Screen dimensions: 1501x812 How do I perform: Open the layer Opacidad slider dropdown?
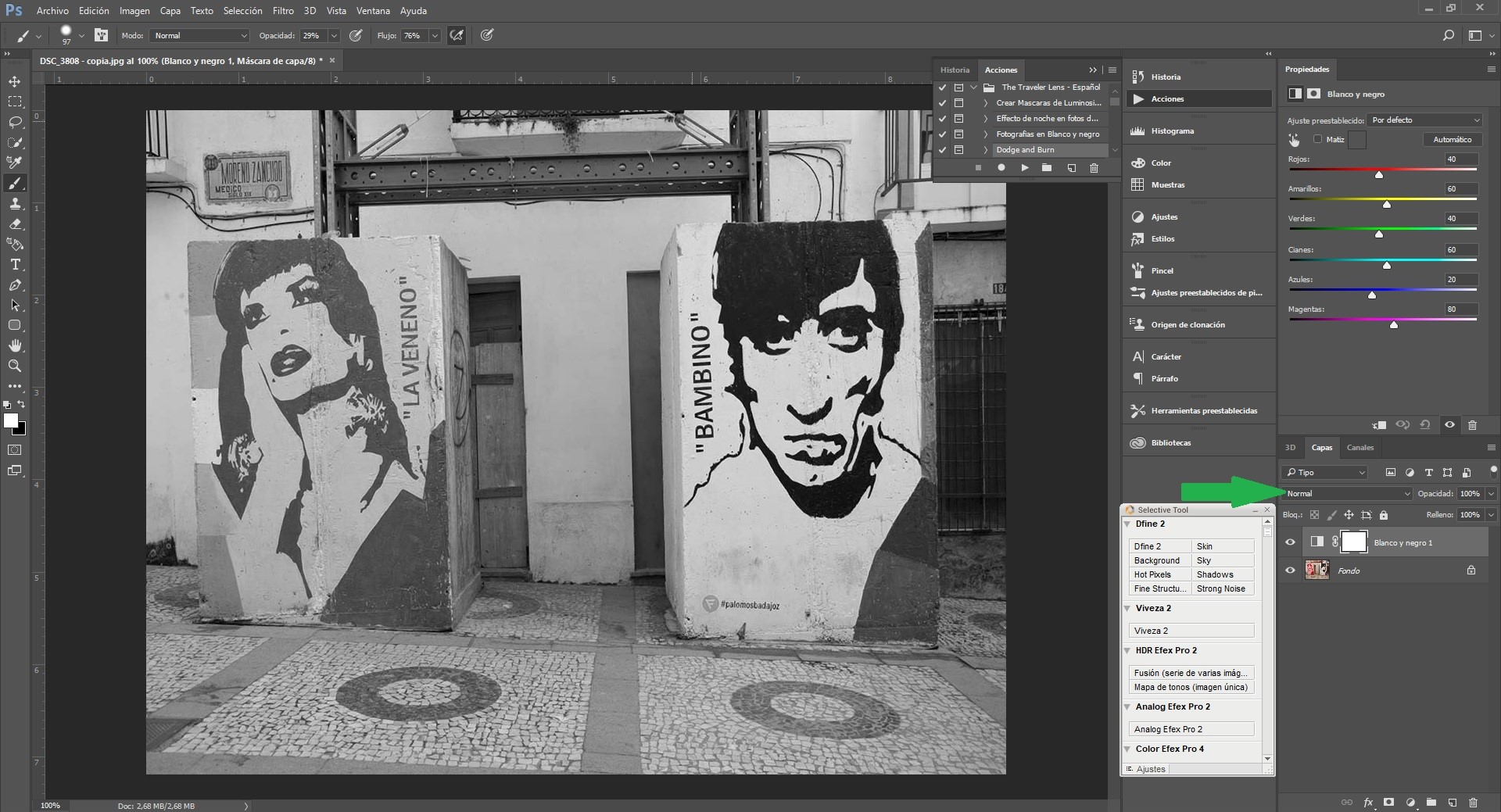coord(1491,494)
